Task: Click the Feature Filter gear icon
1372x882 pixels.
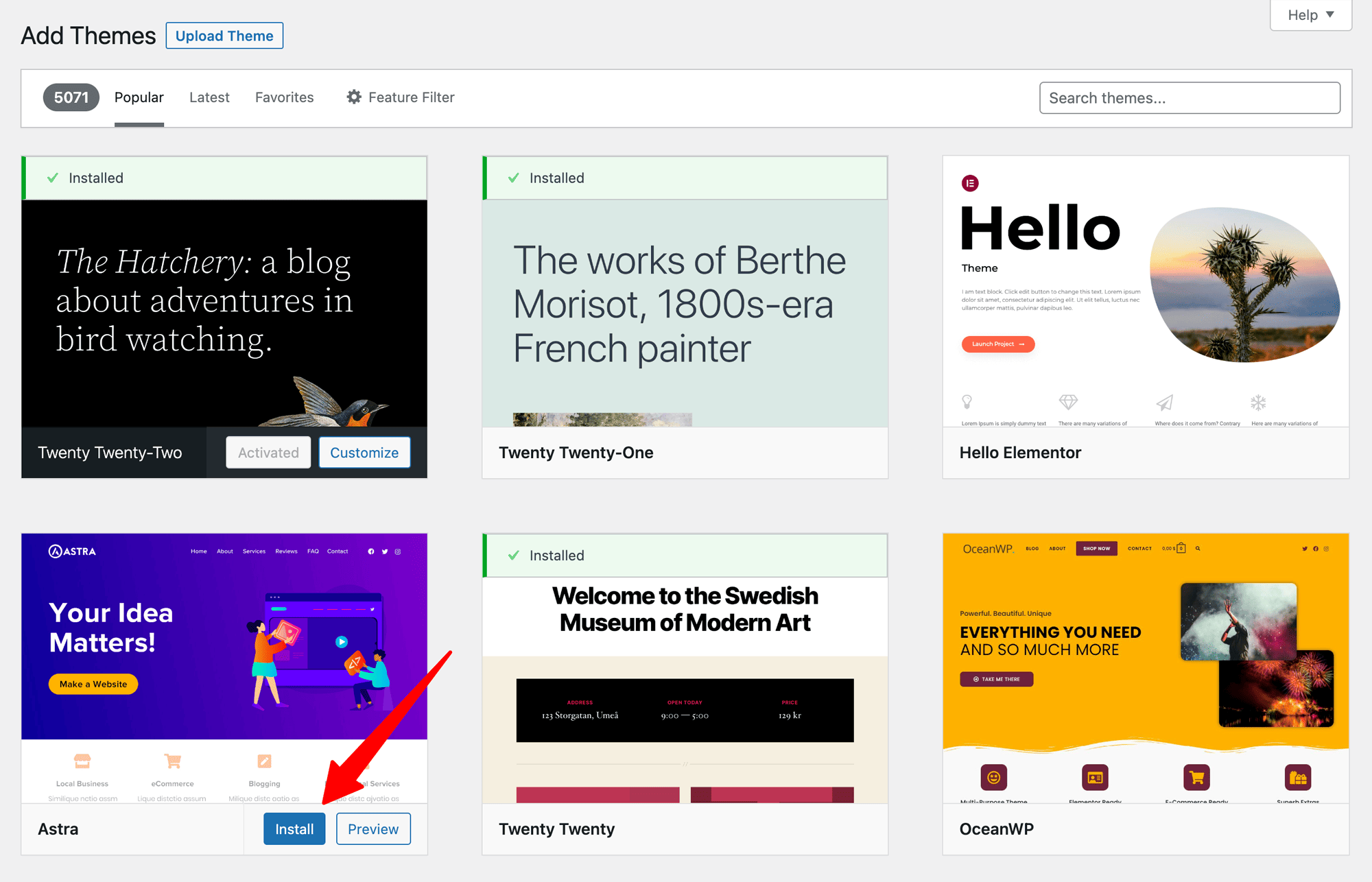Action: (x=353, y=97)
